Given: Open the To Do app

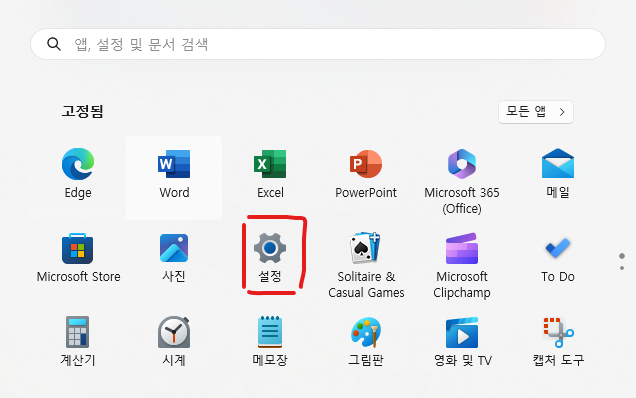Looking at the screenshot, I should click(558, 248).
